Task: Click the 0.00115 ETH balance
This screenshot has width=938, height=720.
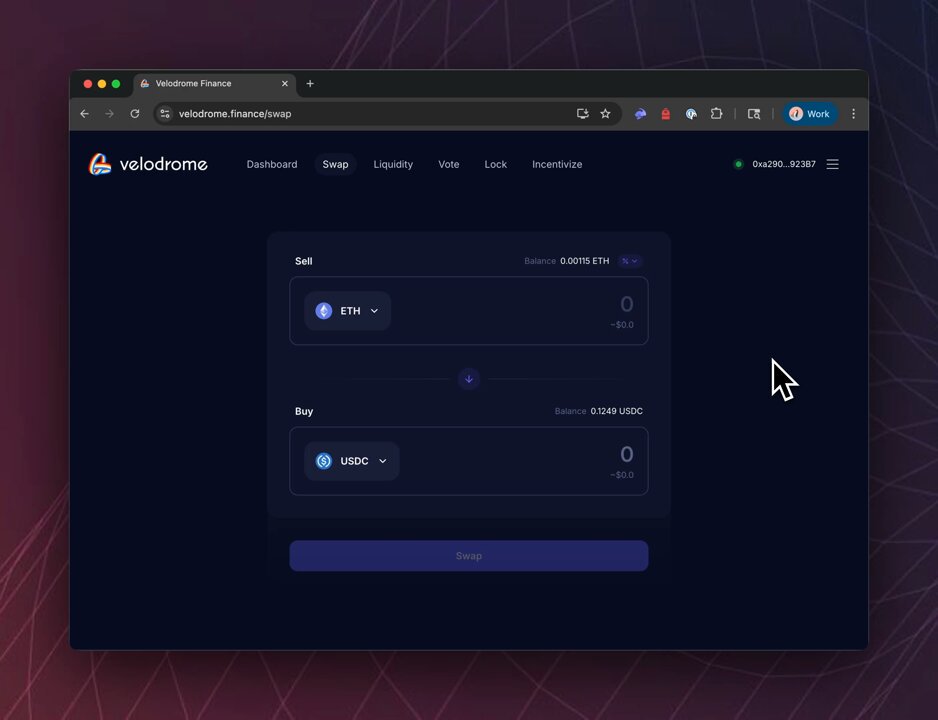Action: 584,261
